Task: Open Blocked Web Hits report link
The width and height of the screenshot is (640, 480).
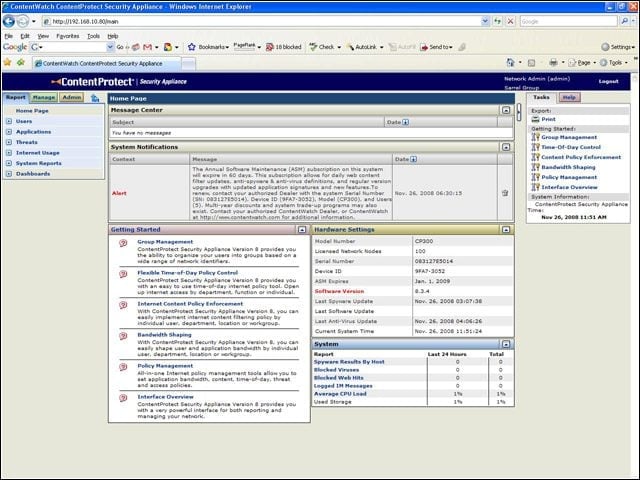Action: (338, 378)
